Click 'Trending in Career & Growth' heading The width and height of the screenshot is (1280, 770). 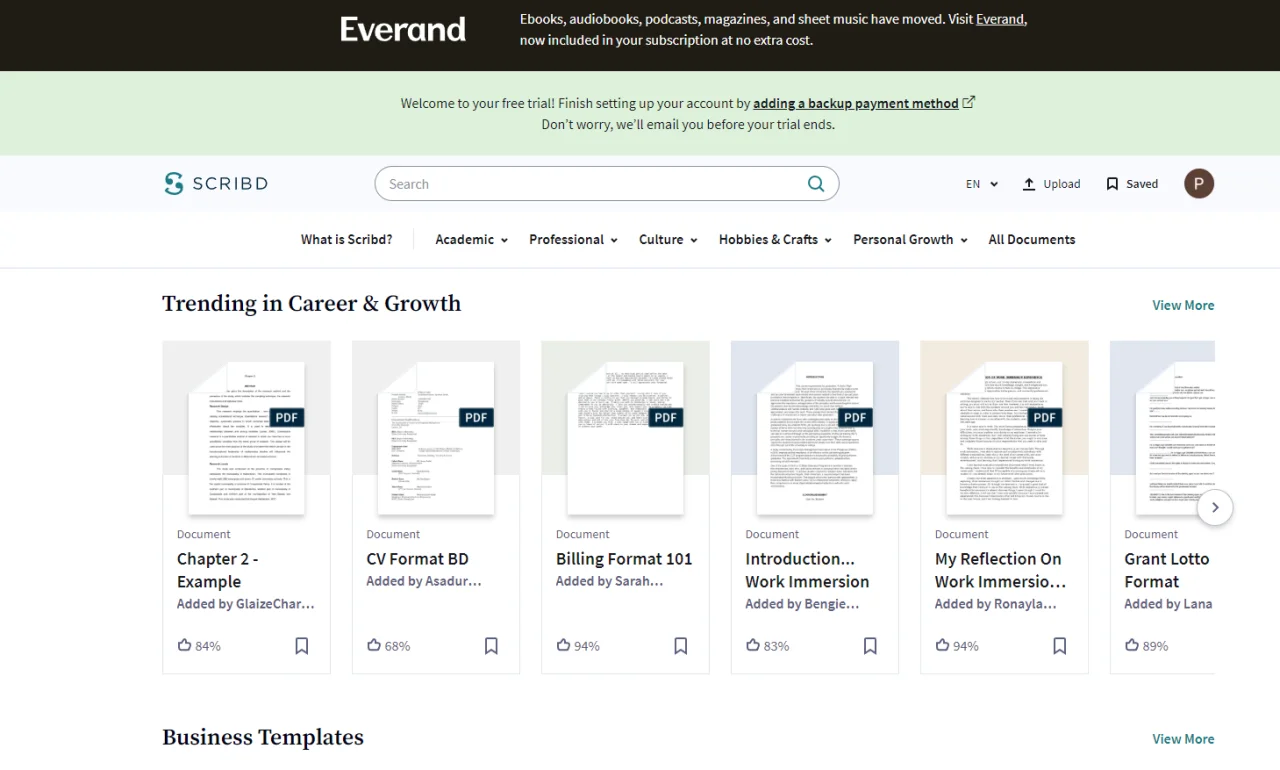tap(312, 304)
